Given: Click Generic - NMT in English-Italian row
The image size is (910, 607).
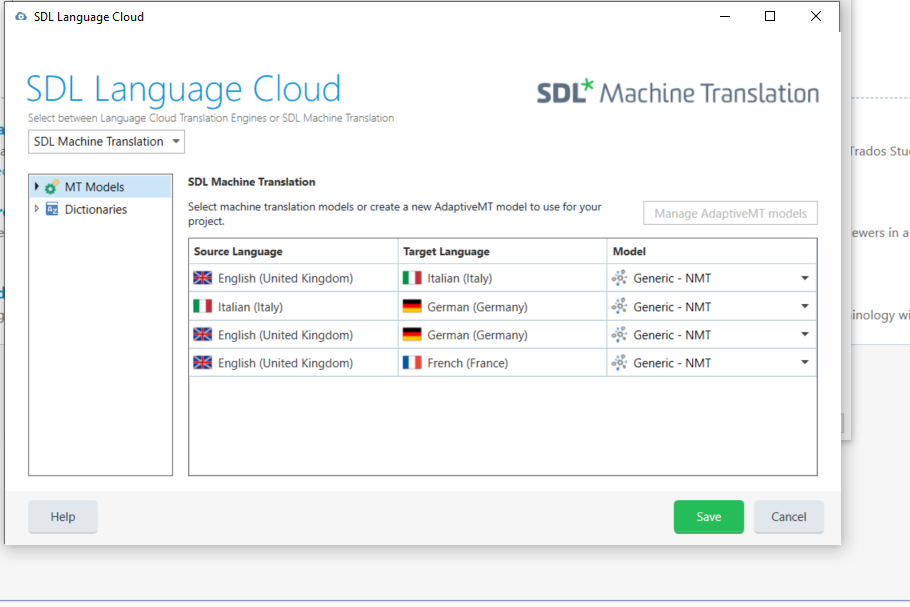Looking at the screenshot, I should coord(672,278).
